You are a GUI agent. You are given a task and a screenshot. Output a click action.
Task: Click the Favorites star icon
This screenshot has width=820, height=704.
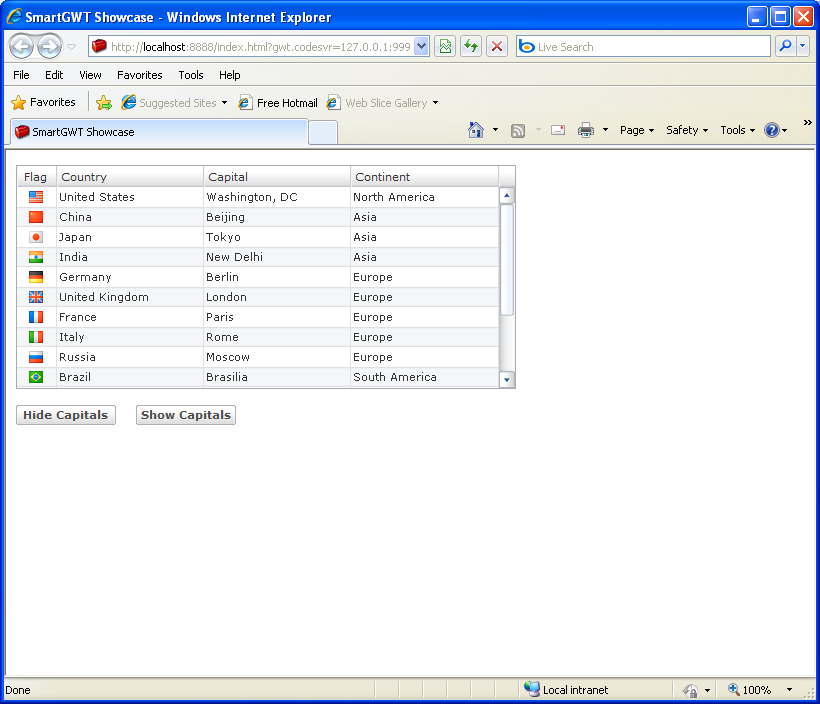[18, 103]
